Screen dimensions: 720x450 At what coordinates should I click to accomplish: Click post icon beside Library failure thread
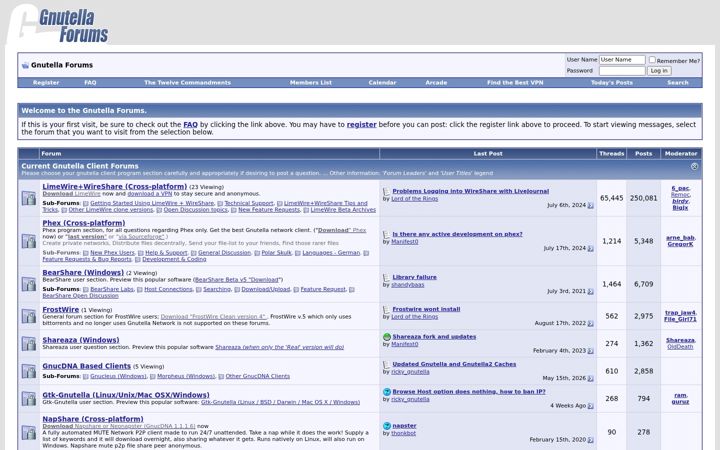[x=387, y=277]
